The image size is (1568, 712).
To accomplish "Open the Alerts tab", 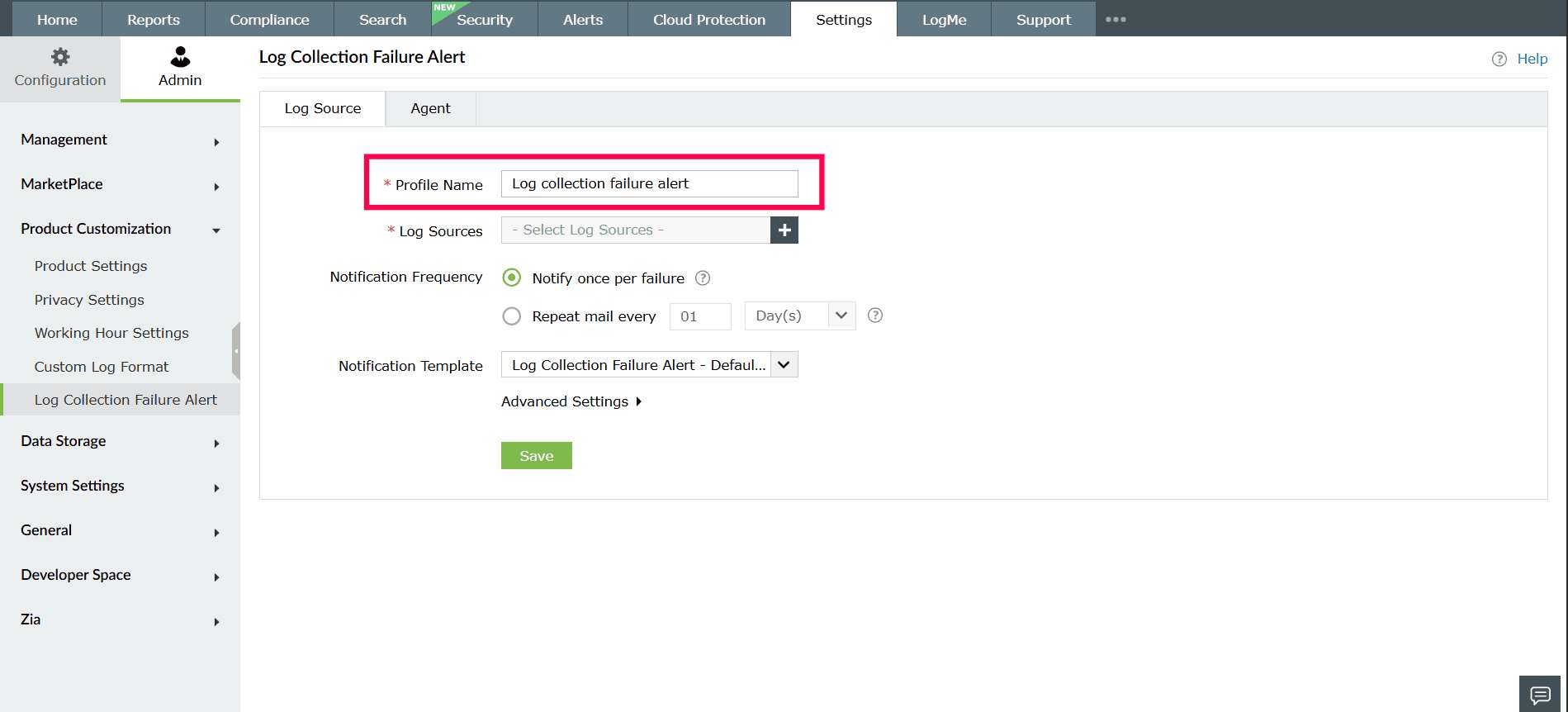I will click(583, 20).
